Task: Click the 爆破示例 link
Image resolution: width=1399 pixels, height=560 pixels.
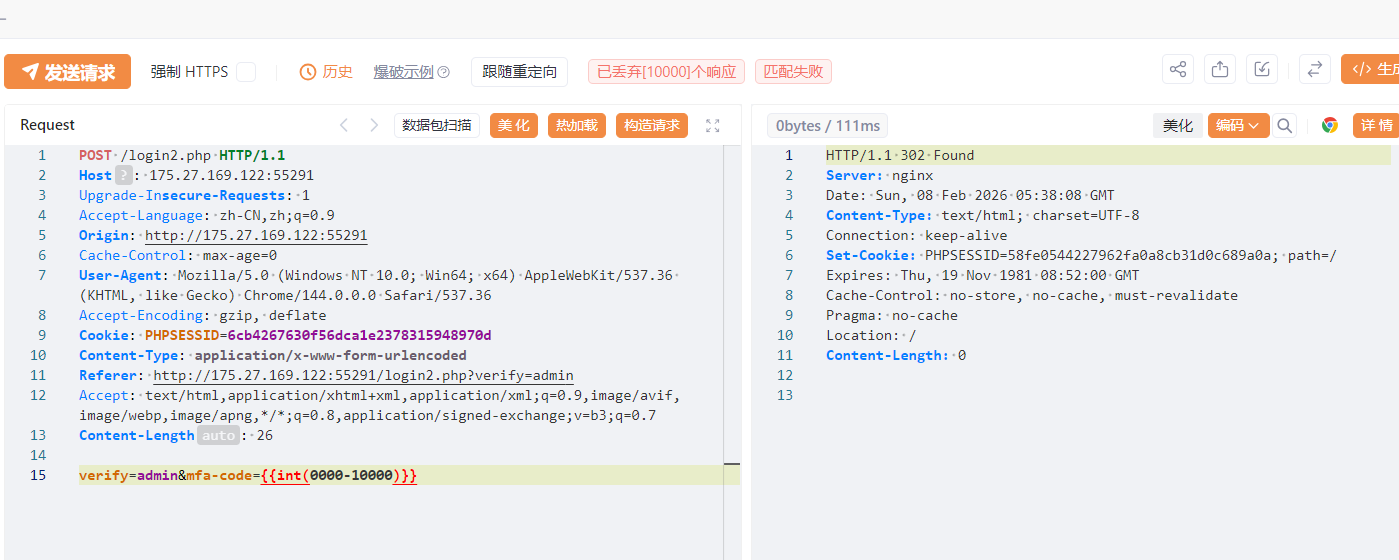Action: pyautogui.click(x=403, y=72)
